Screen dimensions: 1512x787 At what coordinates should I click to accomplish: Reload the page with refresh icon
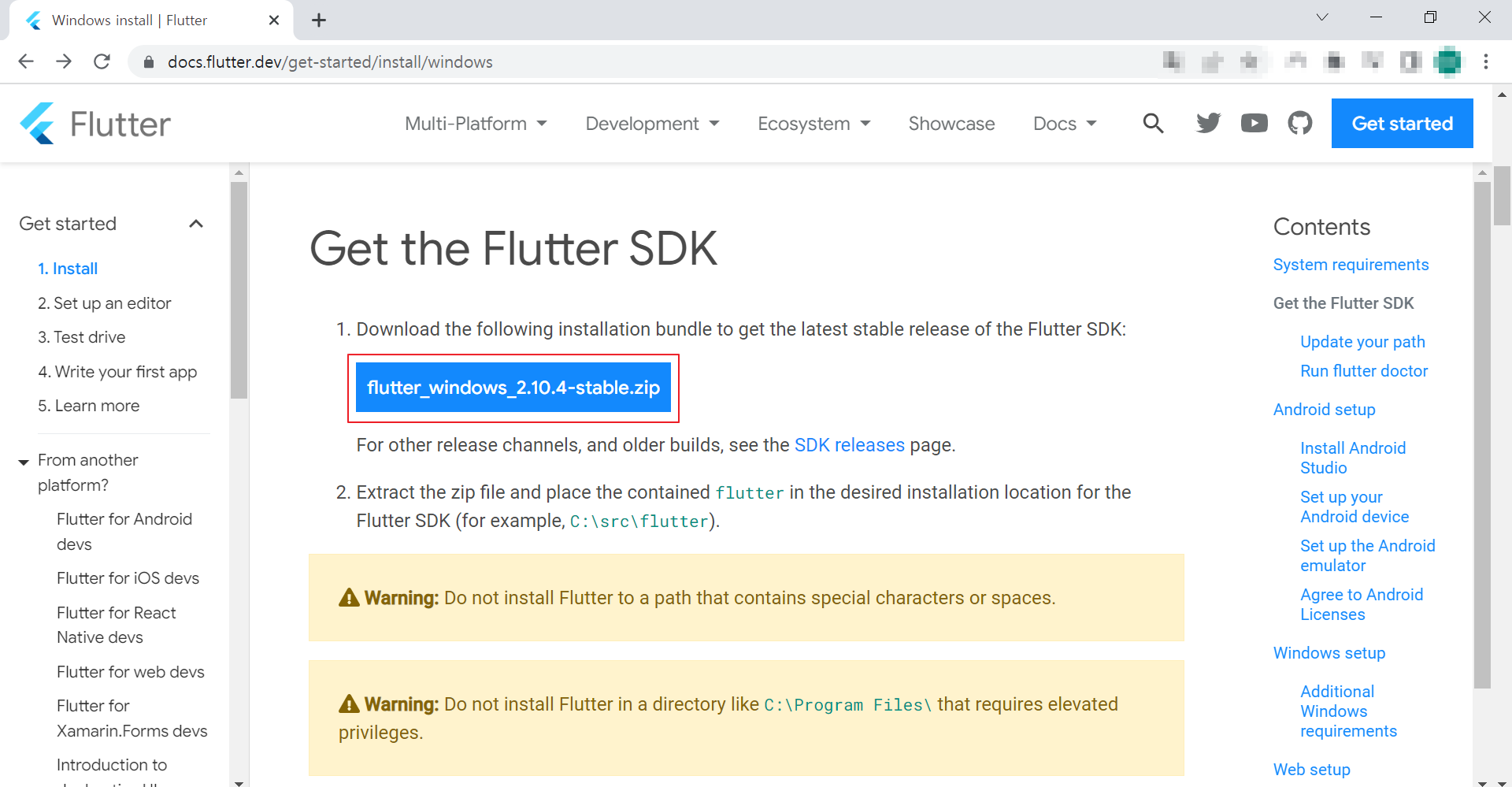tap(102, 61)
